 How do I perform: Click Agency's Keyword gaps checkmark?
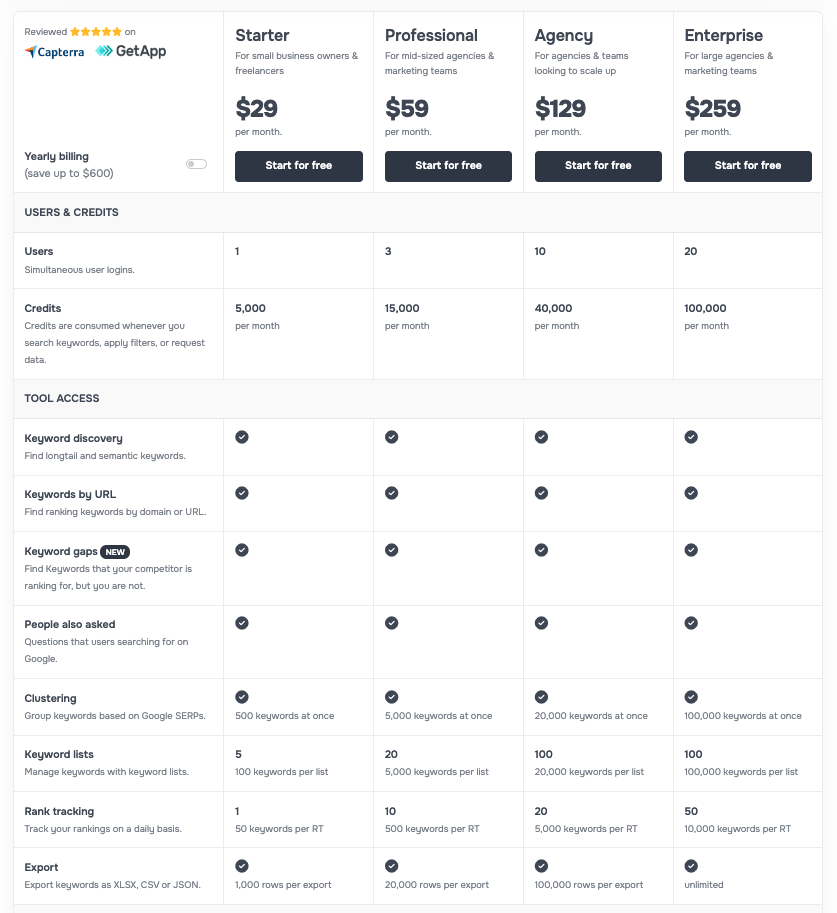tap(541, 550)
